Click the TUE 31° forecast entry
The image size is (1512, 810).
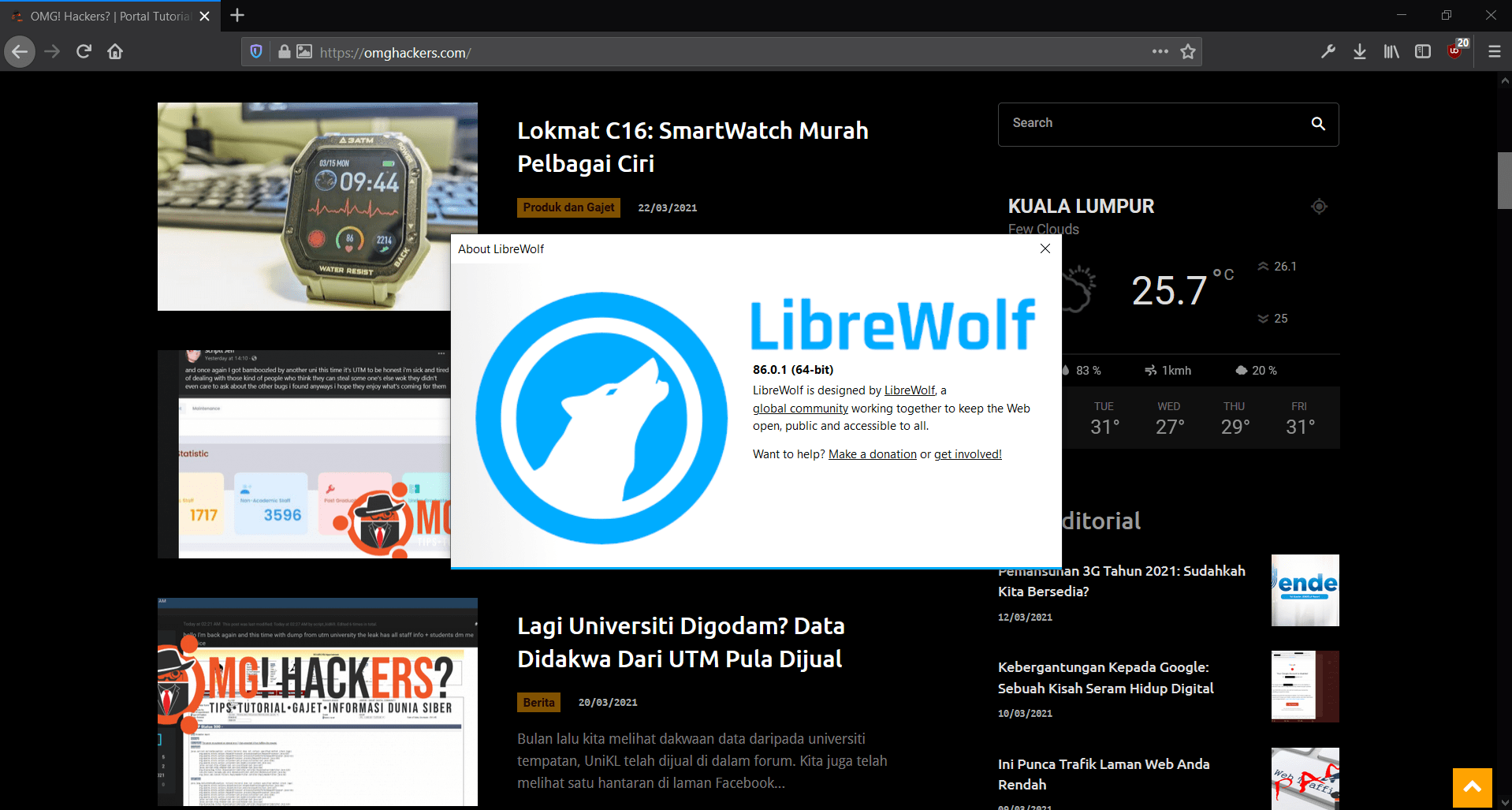pyautogui.click(x=1104, y=418)
